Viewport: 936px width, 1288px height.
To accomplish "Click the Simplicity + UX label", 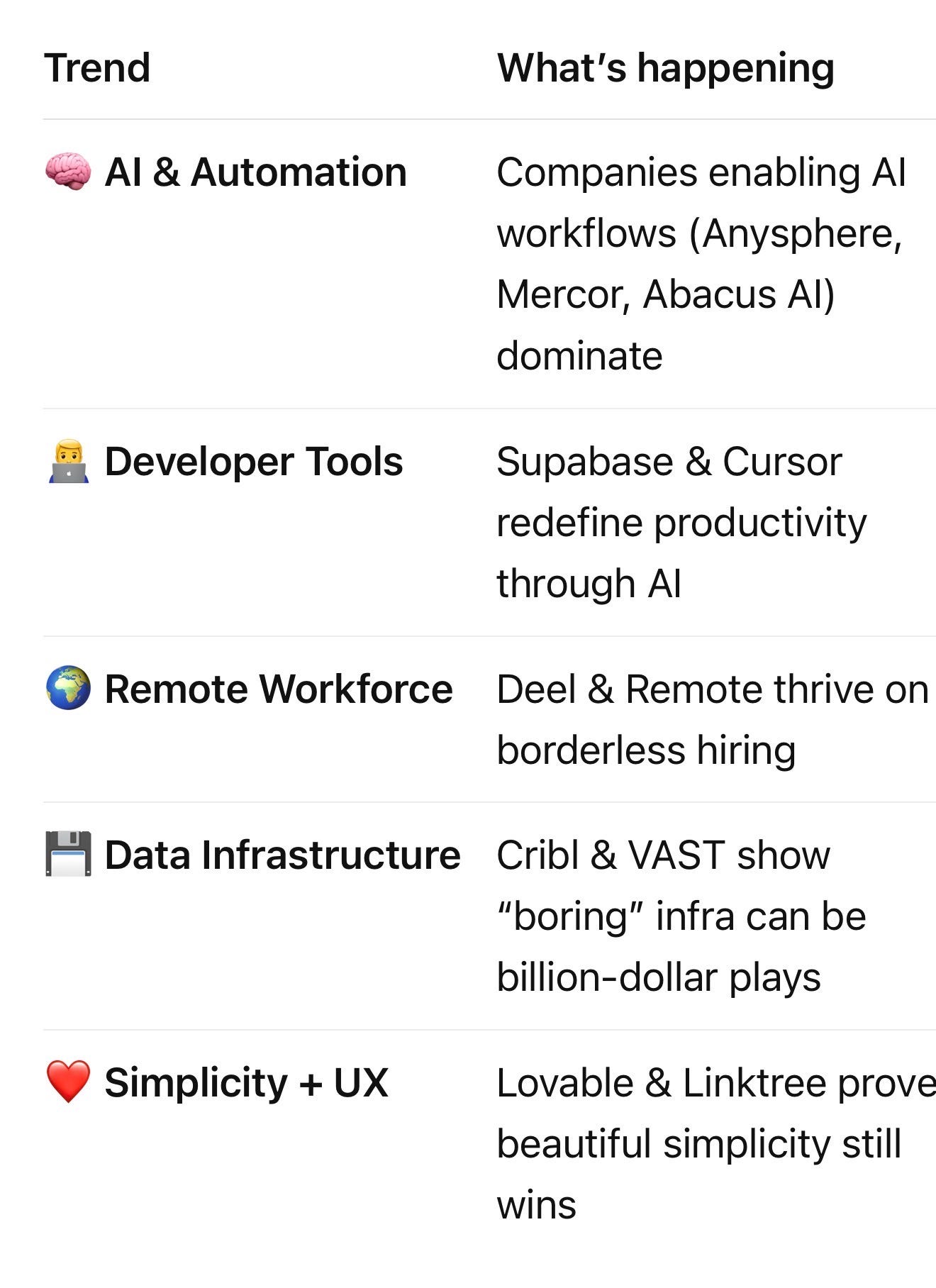I will click(x=246, y=1082).
